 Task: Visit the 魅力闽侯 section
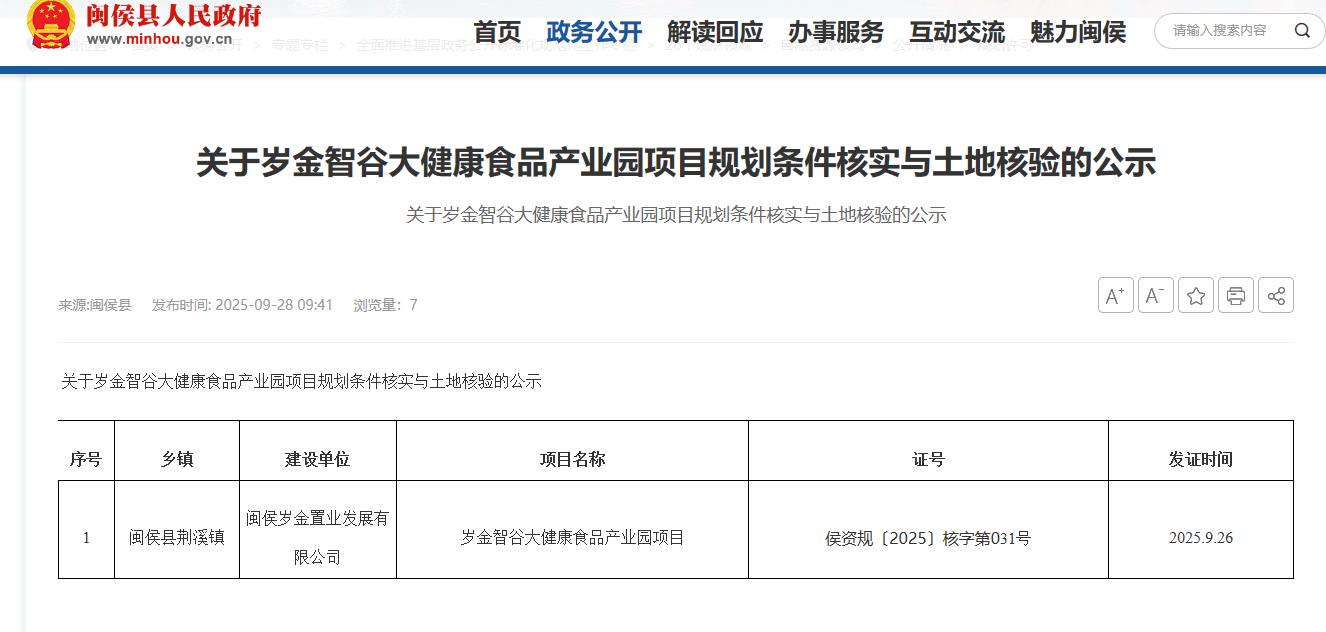1078,32
